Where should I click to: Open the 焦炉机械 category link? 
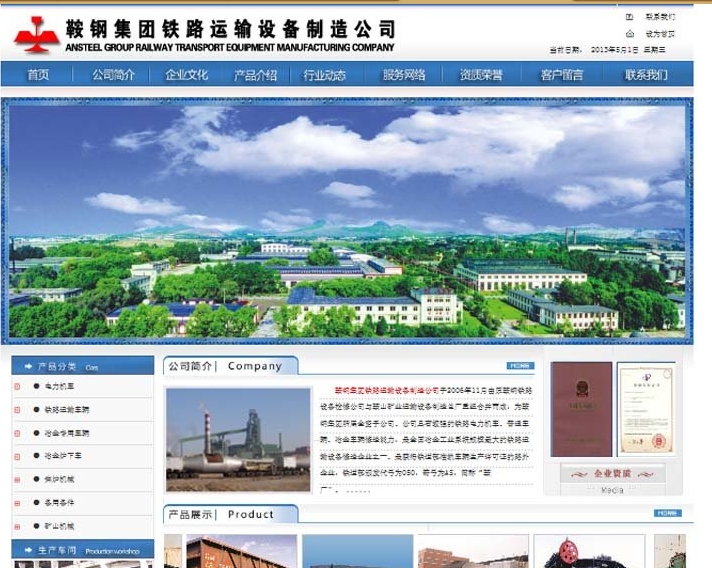click(x=59, y=479)
